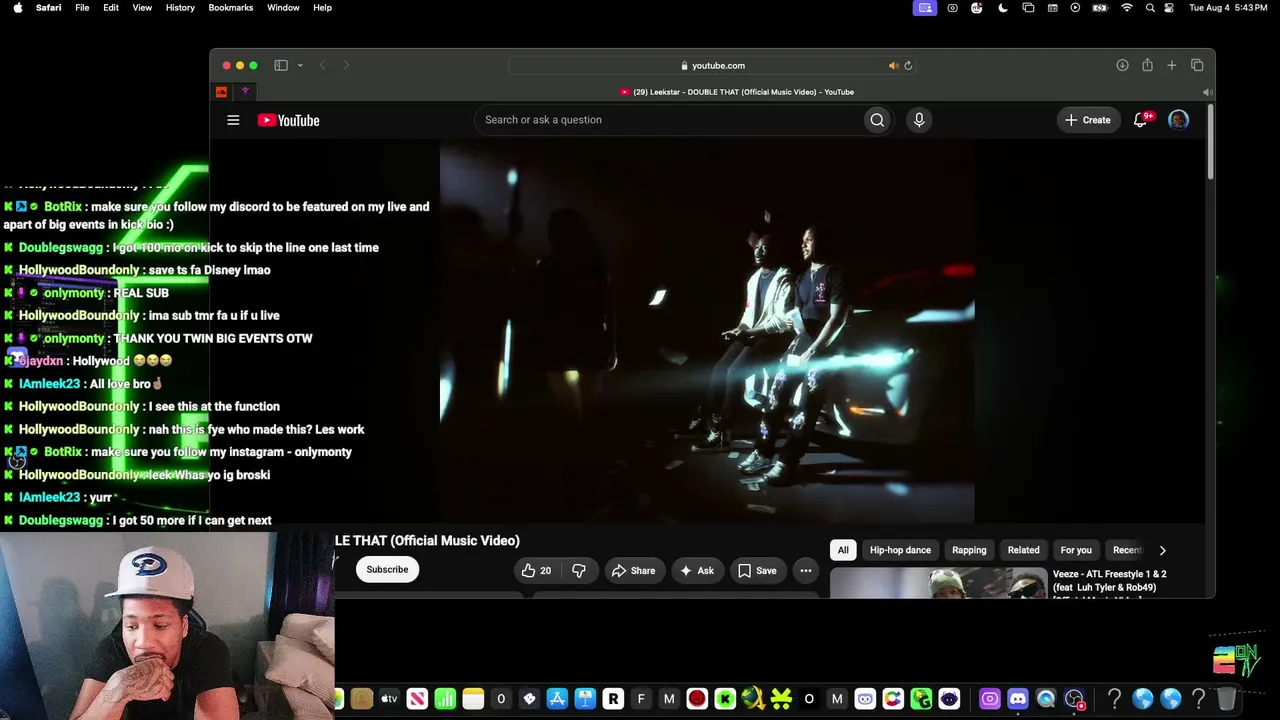Screen dimensions: 1280x720
Task: Select the Rapping filter chip
Action: tap(969, 550)
